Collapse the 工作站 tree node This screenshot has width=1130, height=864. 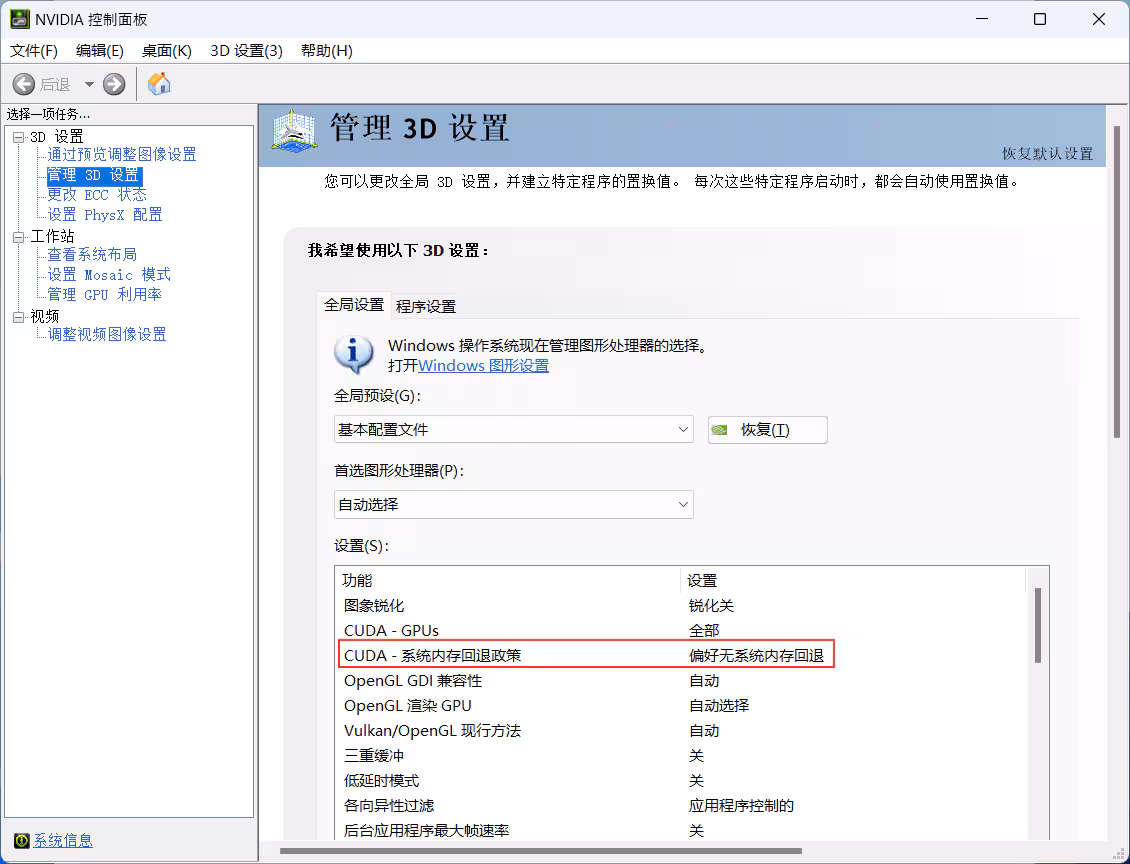tap(18, 236)
